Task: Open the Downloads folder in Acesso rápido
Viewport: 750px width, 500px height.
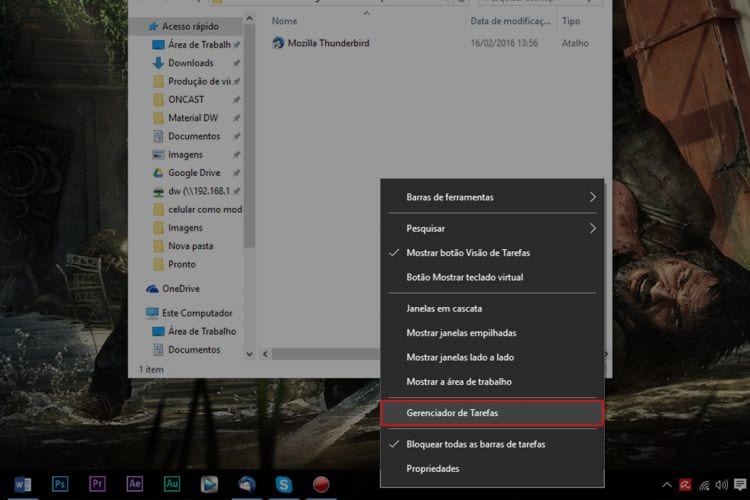Action: click(190, 63)
